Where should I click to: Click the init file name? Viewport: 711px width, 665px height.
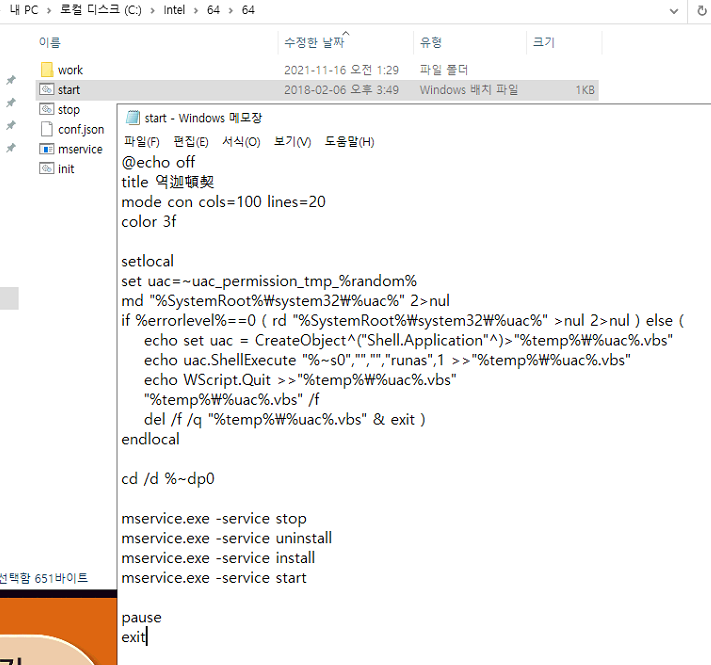point(66,169)
